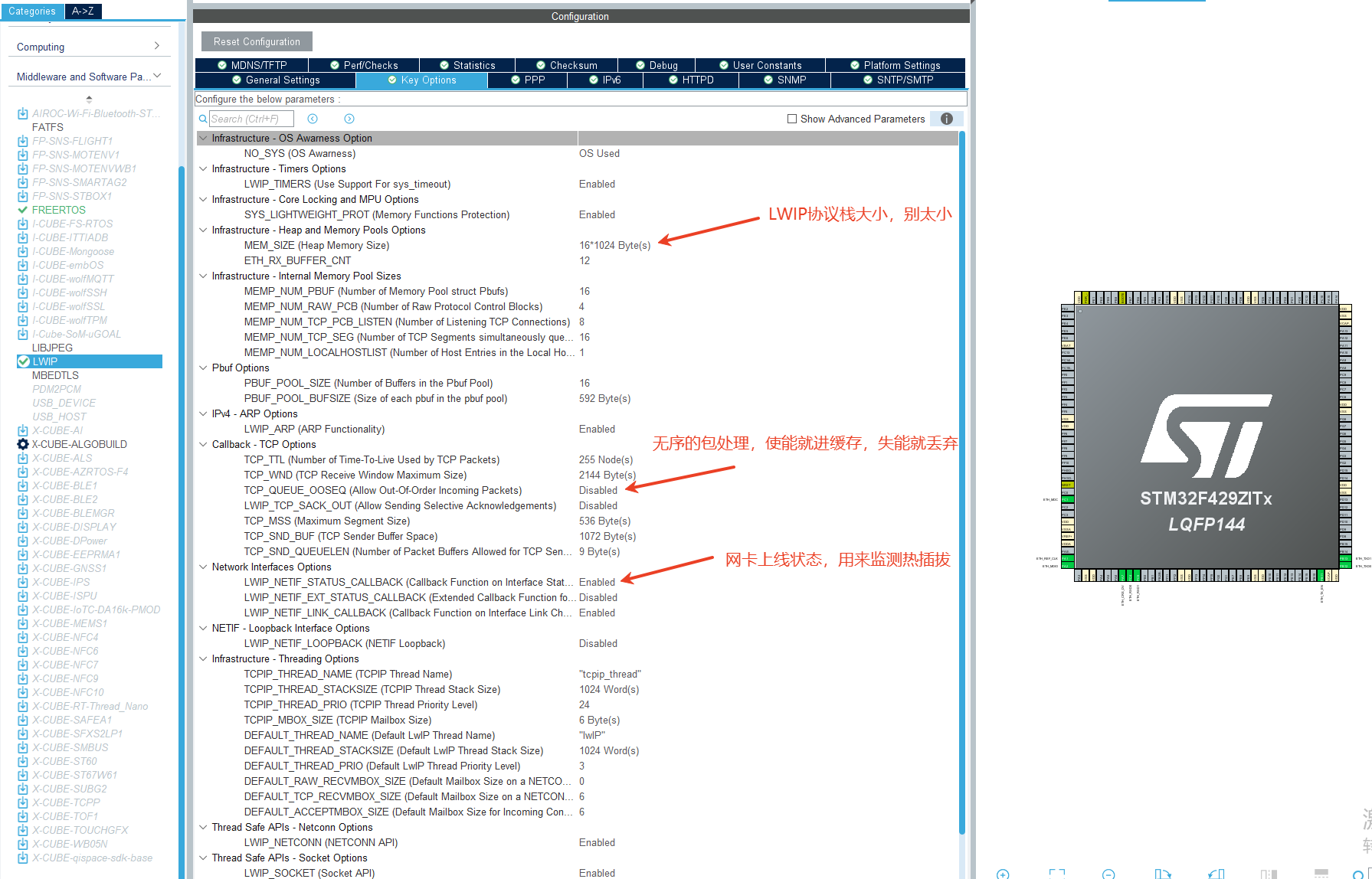This screenshot has width=1372, height=879.
Task: Open the SNTP/SMTP settings tab
Action: pos(898,80)
